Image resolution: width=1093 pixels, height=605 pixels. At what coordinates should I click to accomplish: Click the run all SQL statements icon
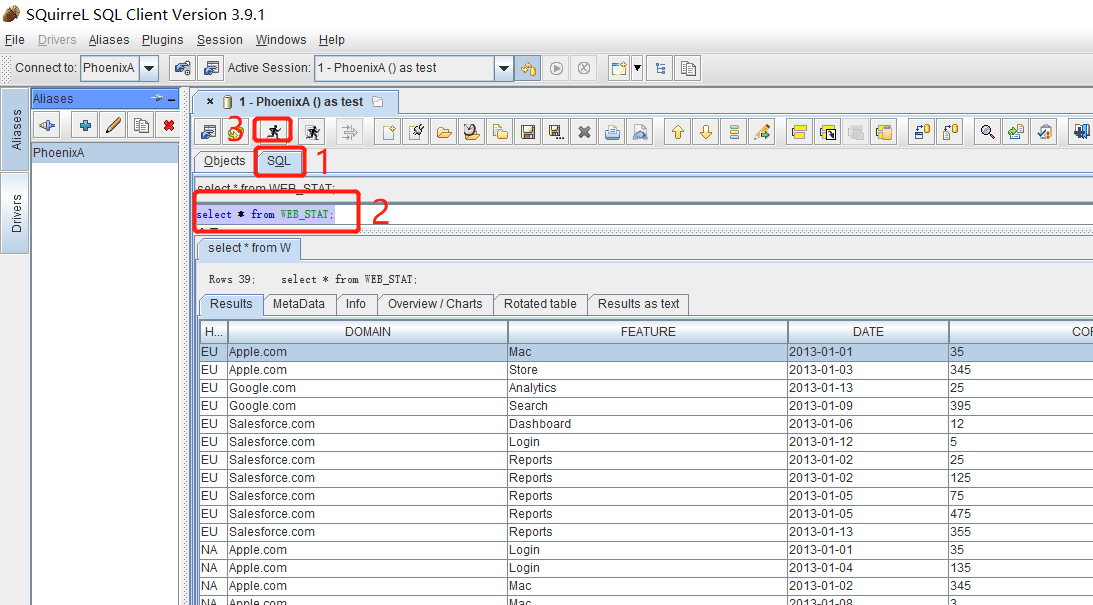pyautogui.click(x=313, y=132)
